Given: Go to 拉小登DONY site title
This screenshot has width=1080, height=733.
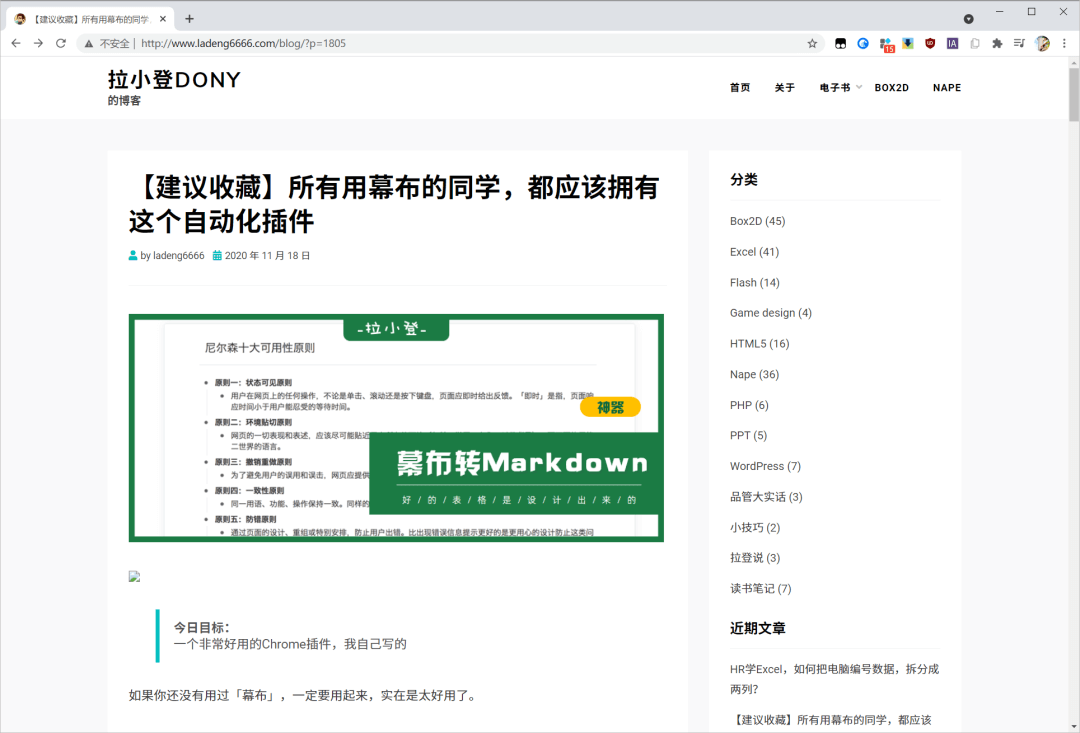Looking at the screenshot, I should pyautogui.click(x=174, y=80).
